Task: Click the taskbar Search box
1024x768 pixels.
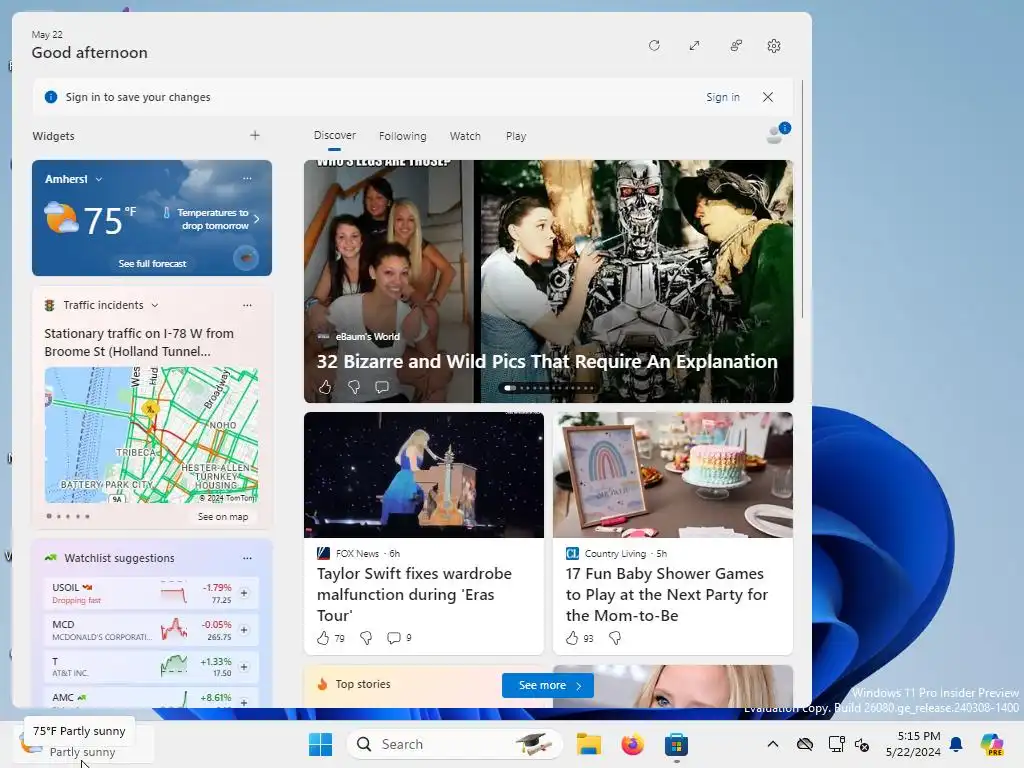Action: pyautogui.click(x=455, y=744)
